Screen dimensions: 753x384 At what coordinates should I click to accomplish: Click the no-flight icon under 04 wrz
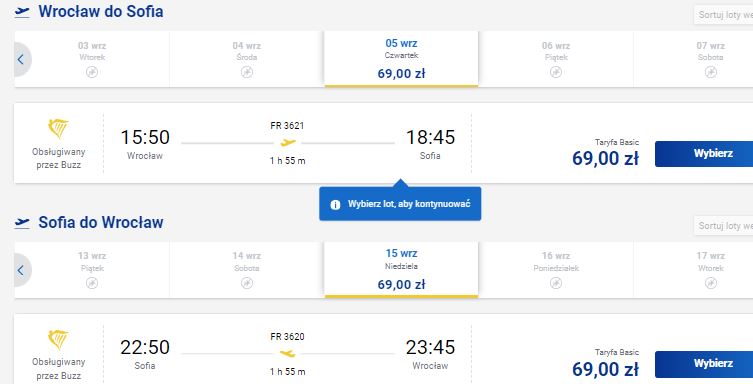247,72
